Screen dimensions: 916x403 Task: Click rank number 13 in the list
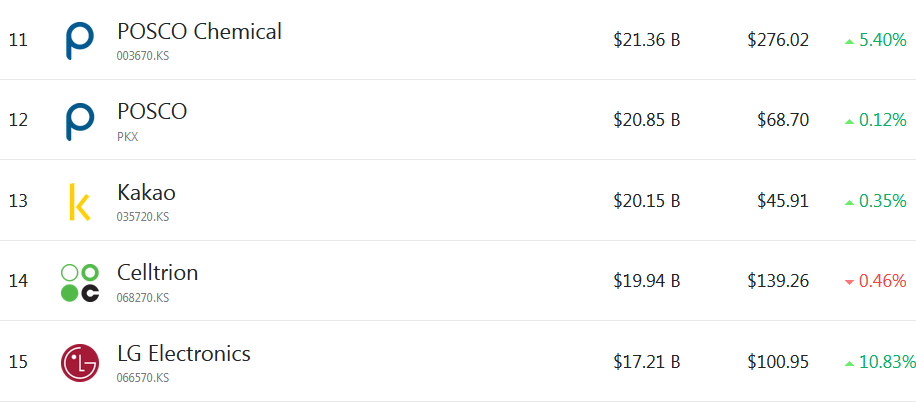coord(18,201)
